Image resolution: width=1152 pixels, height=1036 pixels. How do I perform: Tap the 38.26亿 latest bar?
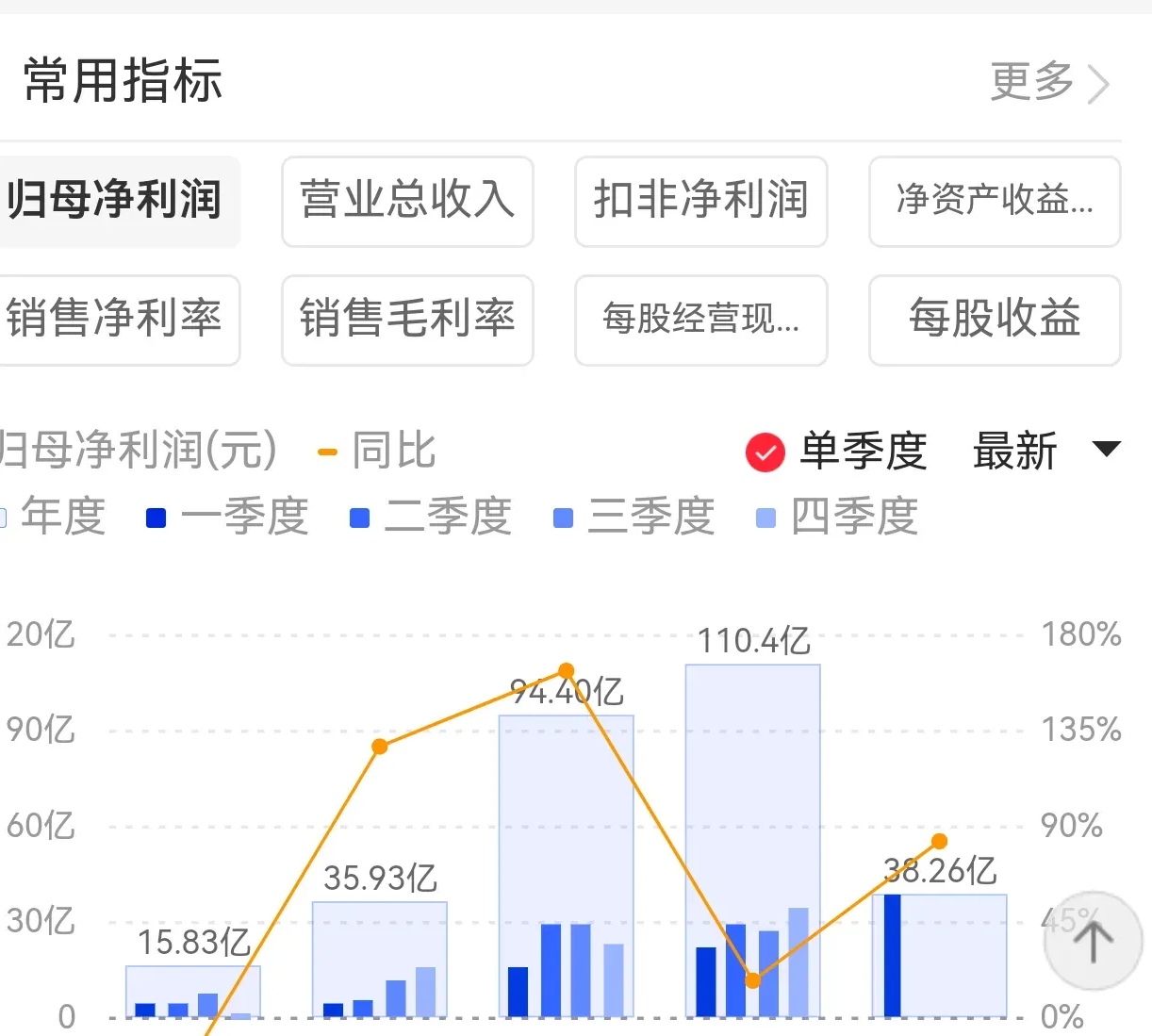coord(939,956)
